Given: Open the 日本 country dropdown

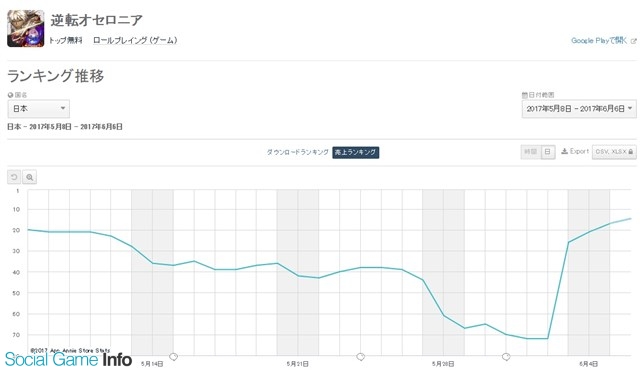Looking at the screenshot, I should tap(39, 109).
